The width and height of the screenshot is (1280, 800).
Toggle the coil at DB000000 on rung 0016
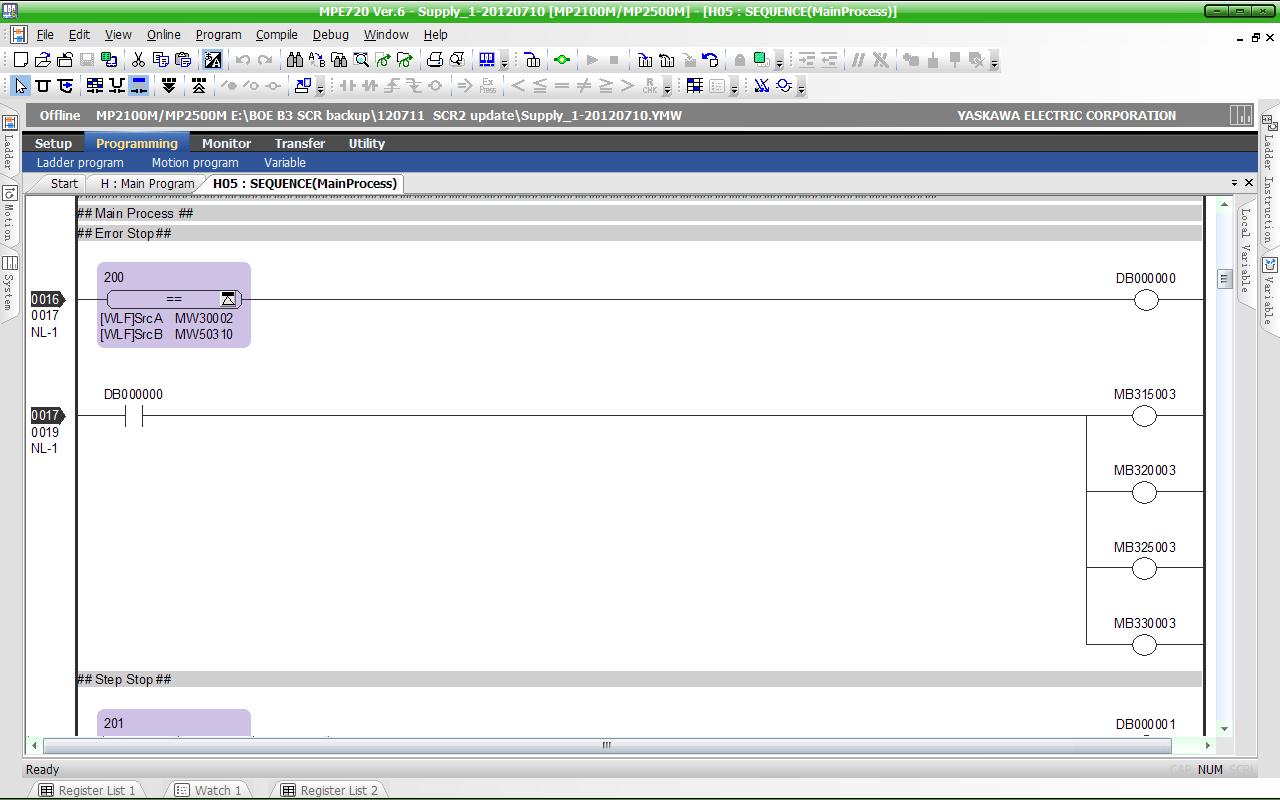[x=1145, y=300]
